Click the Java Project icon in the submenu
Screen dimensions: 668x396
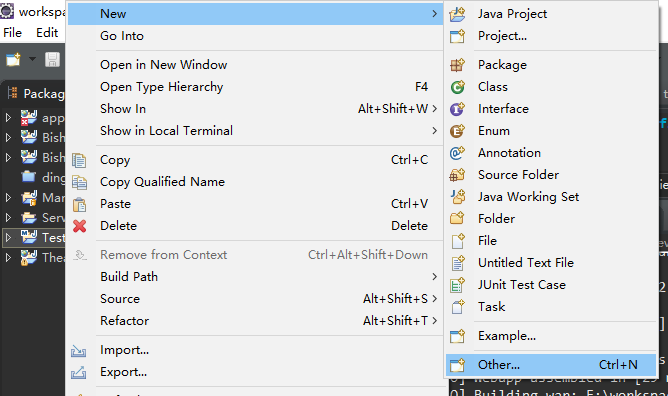(458, 14)
